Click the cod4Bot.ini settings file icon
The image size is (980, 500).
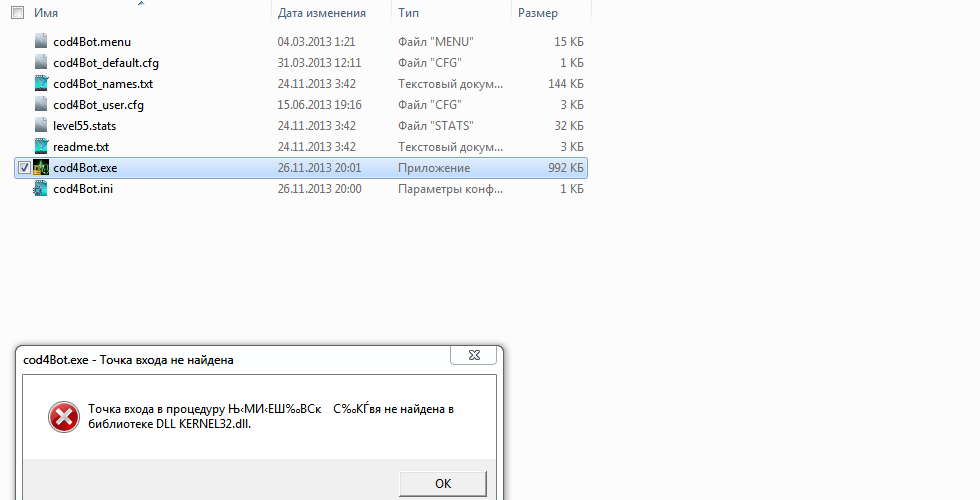point(41,189)
